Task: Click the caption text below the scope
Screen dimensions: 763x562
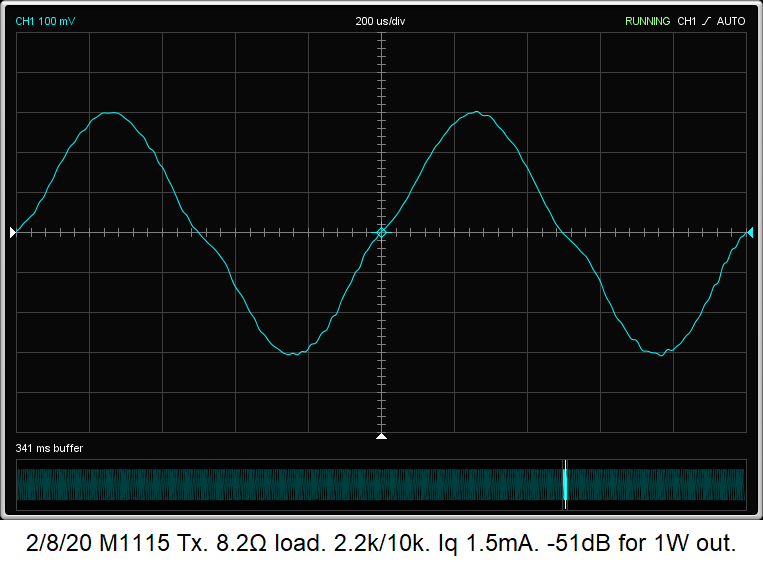Action: tap(381, 543)
